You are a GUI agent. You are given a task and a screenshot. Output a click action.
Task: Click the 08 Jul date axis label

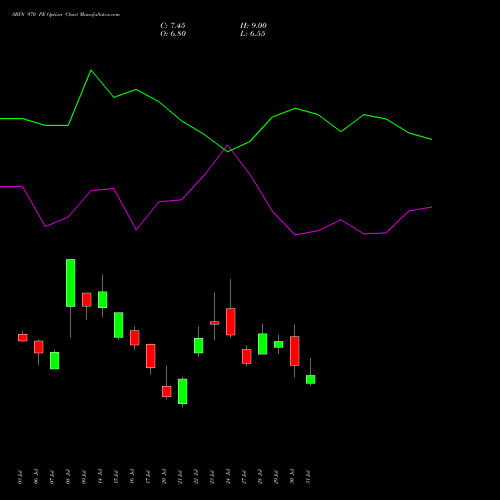[68, 477]
